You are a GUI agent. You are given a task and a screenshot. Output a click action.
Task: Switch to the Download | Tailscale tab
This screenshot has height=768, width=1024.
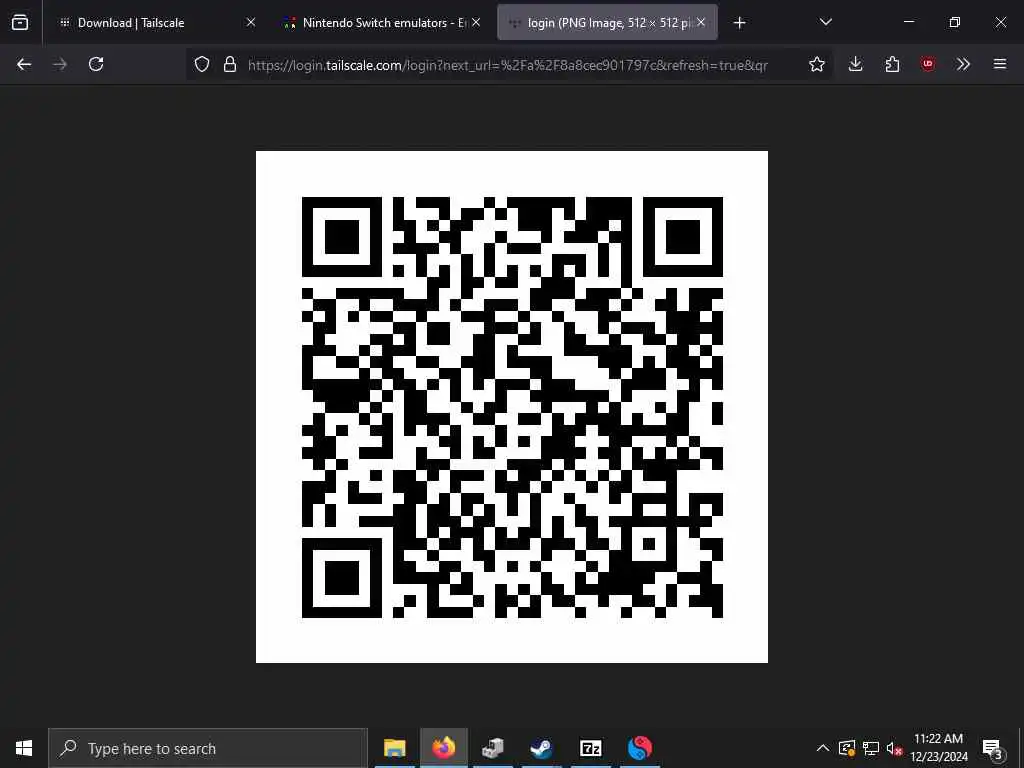tap(157, 22)
